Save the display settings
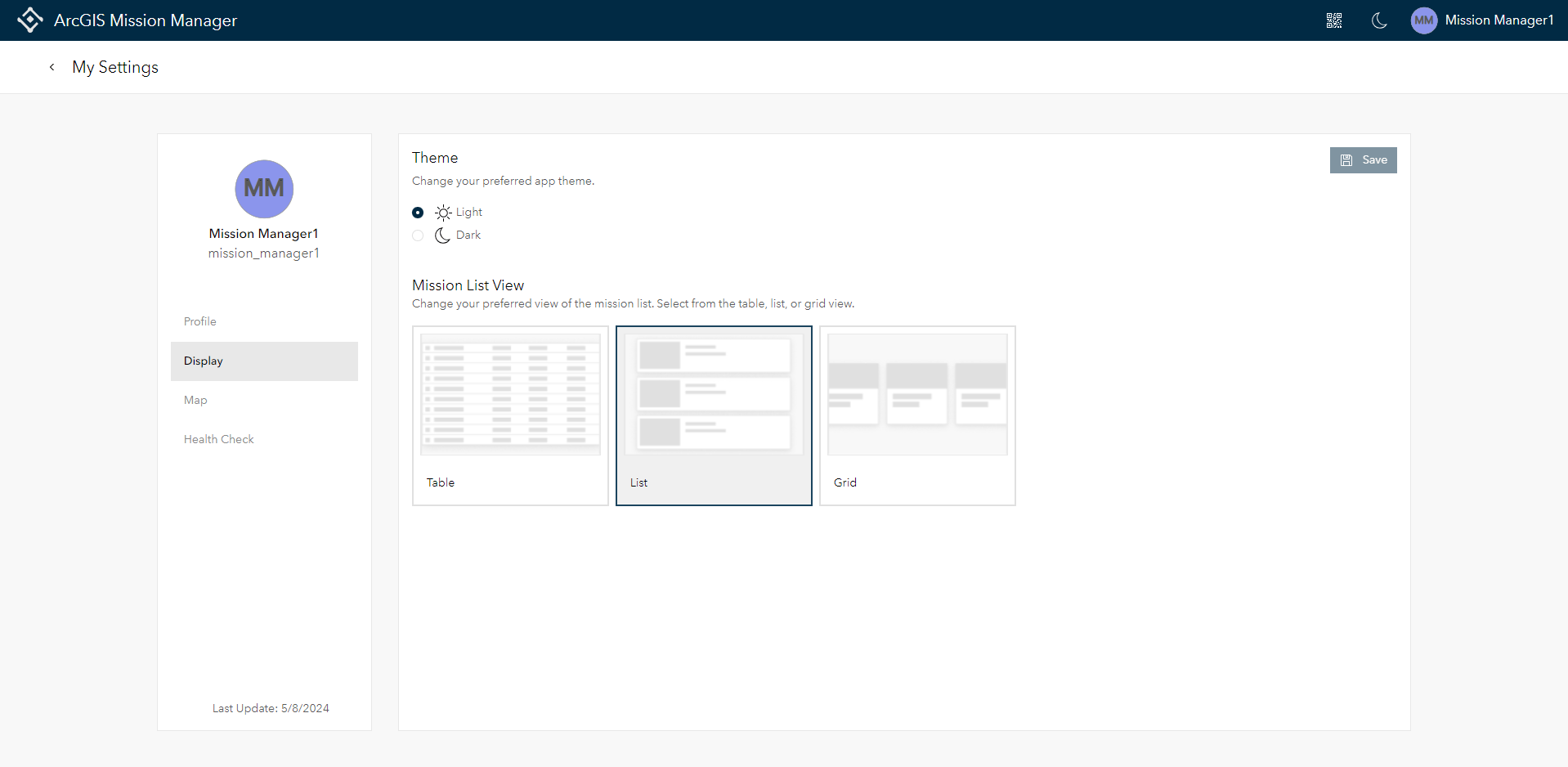Viewport: 1568px width, 767px height. pos(1363,159)
